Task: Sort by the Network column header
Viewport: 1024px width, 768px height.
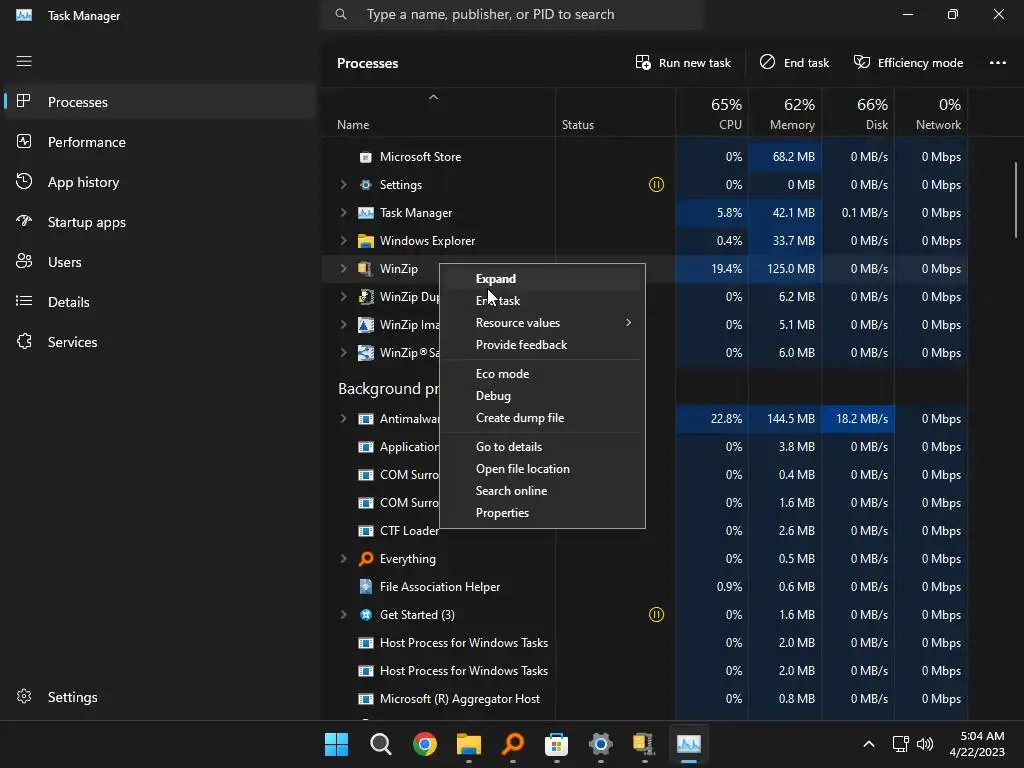Action: pos(931,113)
